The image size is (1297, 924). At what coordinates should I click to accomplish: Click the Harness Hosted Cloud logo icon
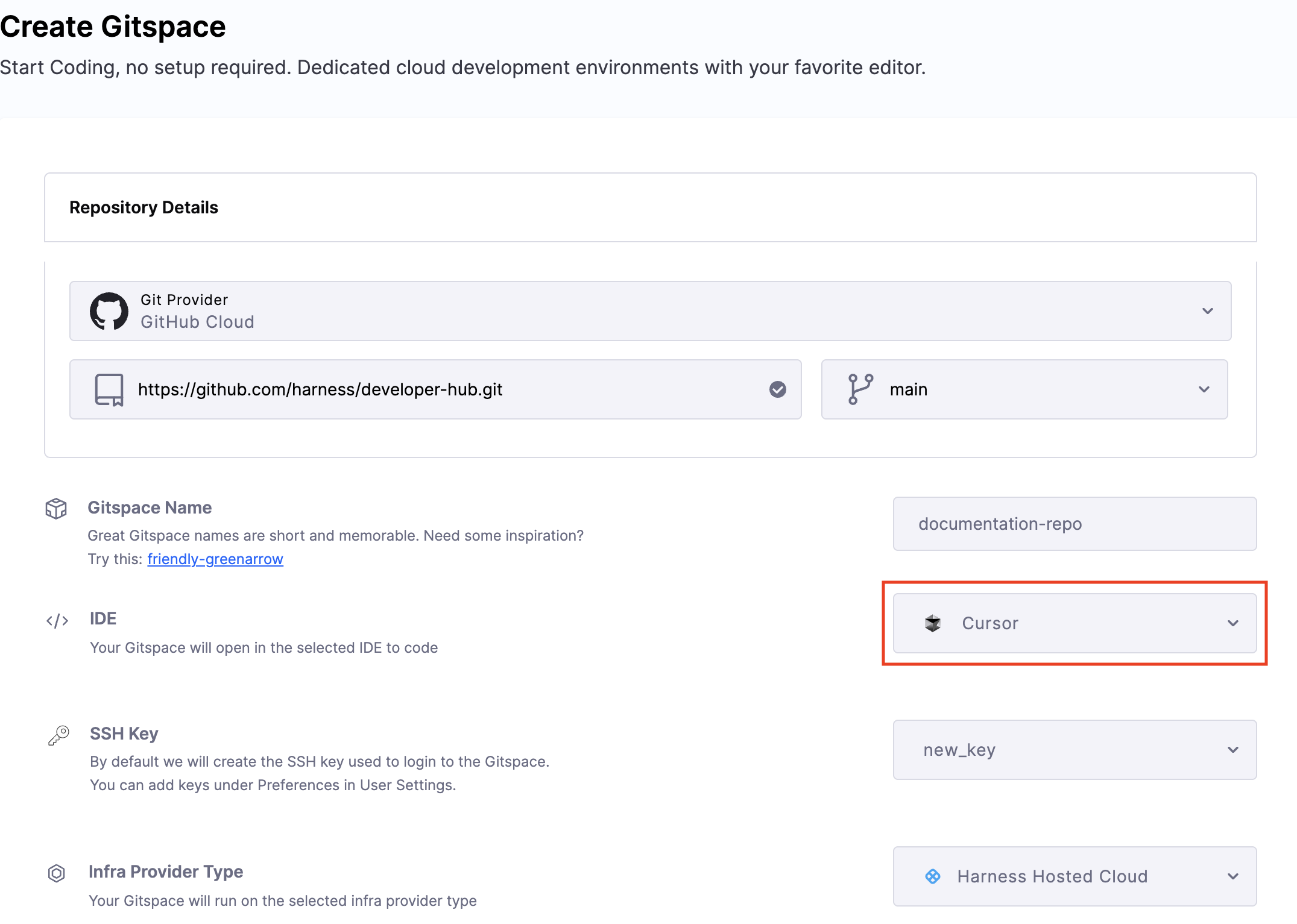(x=933, y=876)
